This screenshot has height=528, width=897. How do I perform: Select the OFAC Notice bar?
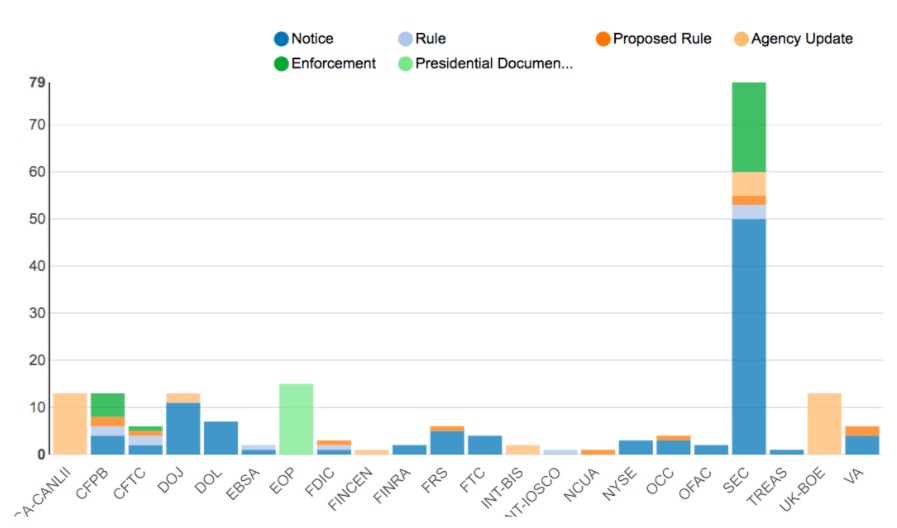pos(711,450)
